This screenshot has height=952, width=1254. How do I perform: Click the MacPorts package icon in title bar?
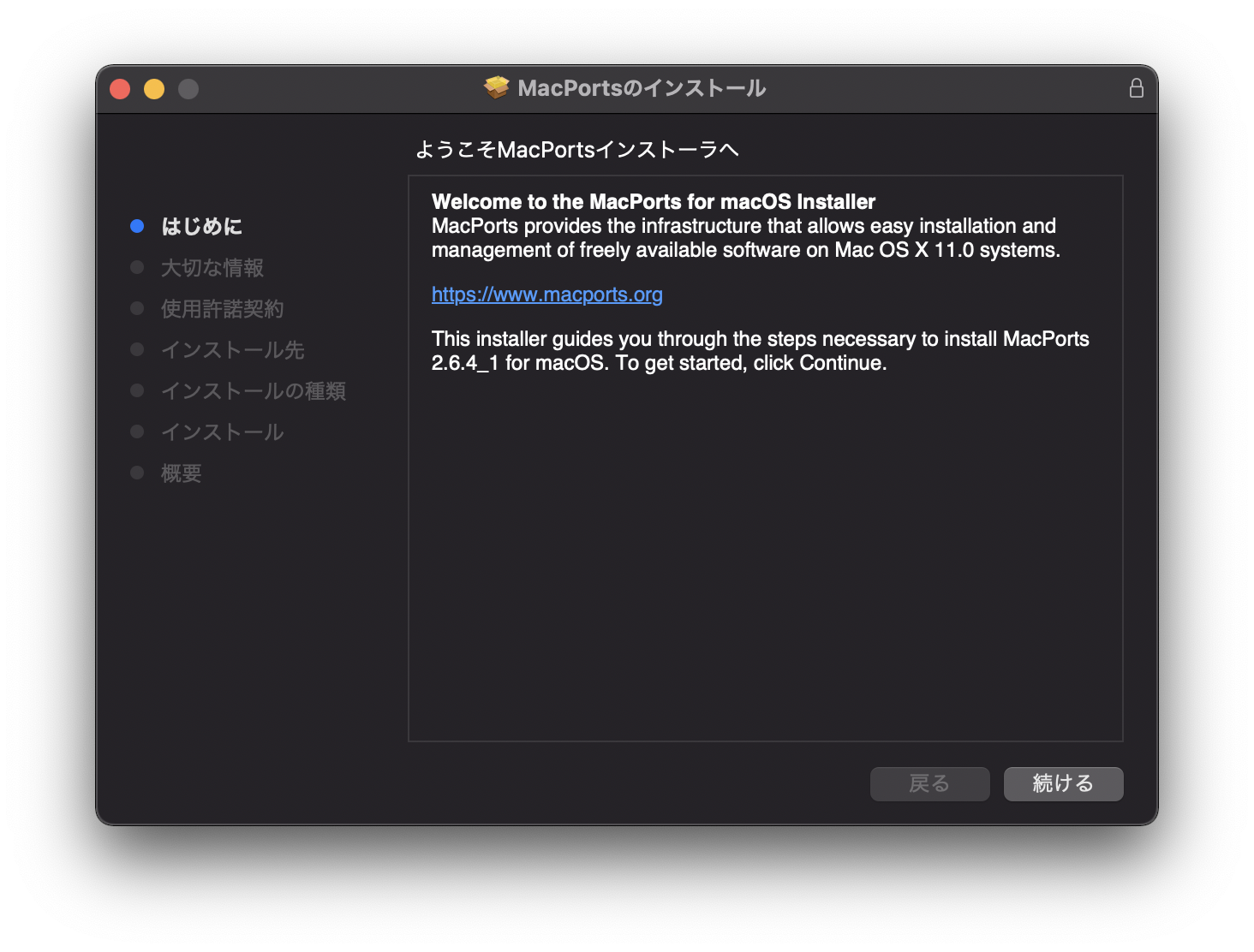coord(496,88)
